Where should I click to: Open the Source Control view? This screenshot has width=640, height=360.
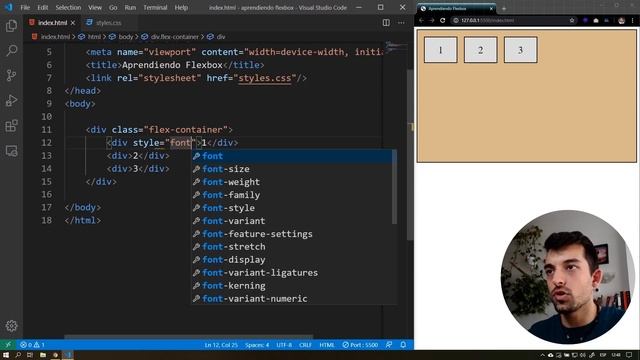click(x=11, y=76)
